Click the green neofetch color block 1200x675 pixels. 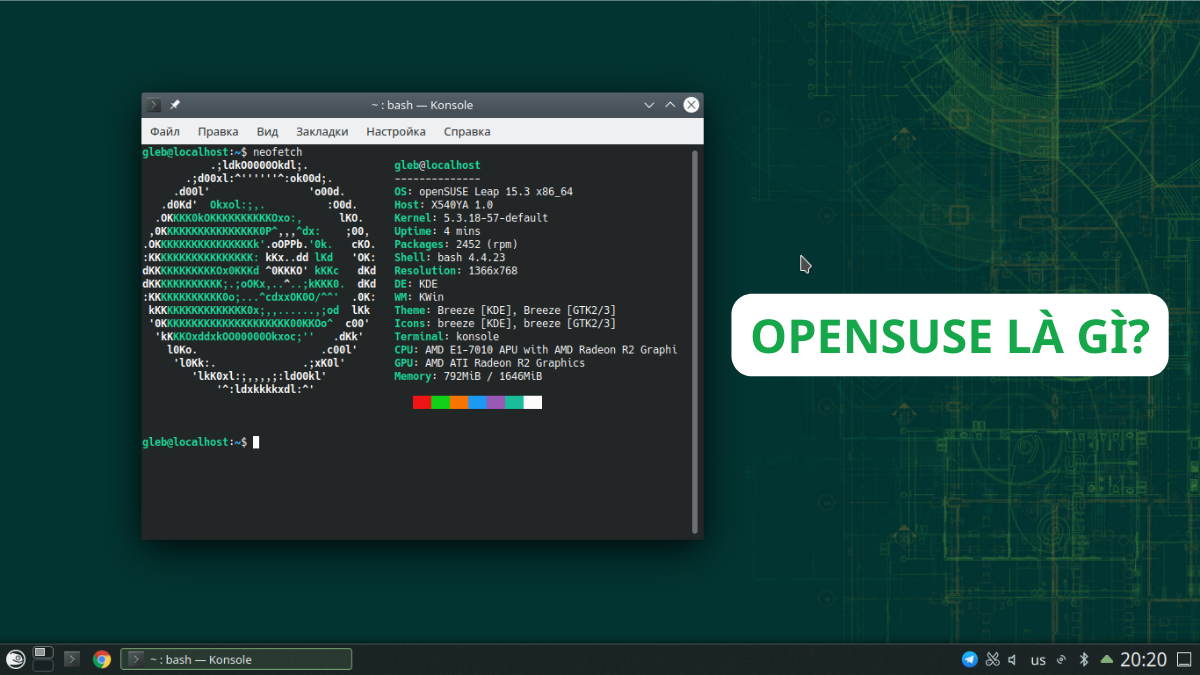pyautogui.click(x=441, y=402)
